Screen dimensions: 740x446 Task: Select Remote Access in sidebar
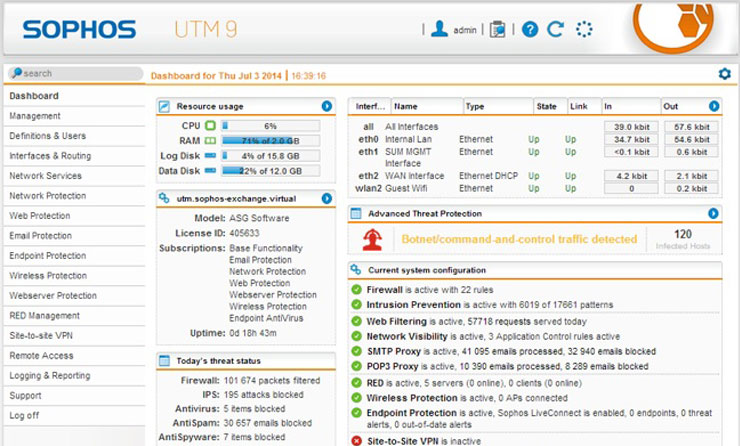pyautogui.click(x=74, y=355)
